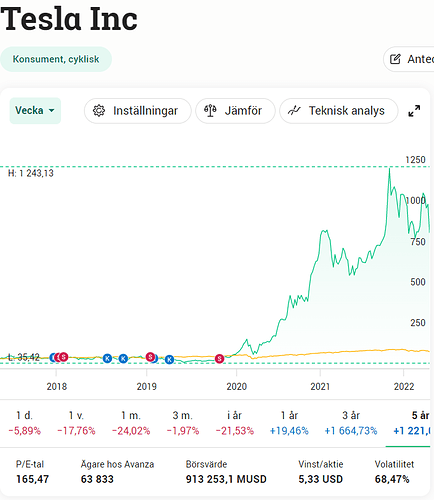The image size is (434, 500).
Task: Click the L: 35,42 low label
Action: pyautogui.click(x=23, y=357)
